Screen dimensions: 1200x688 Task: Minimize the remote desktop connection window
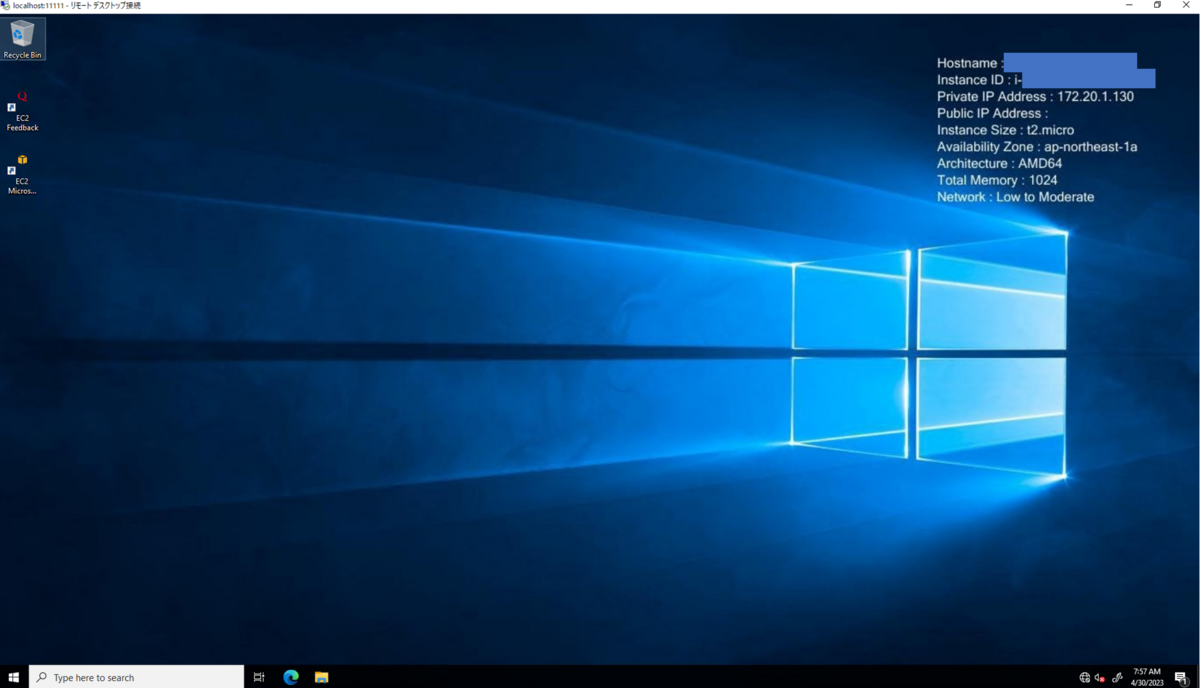pos(1129,6)
